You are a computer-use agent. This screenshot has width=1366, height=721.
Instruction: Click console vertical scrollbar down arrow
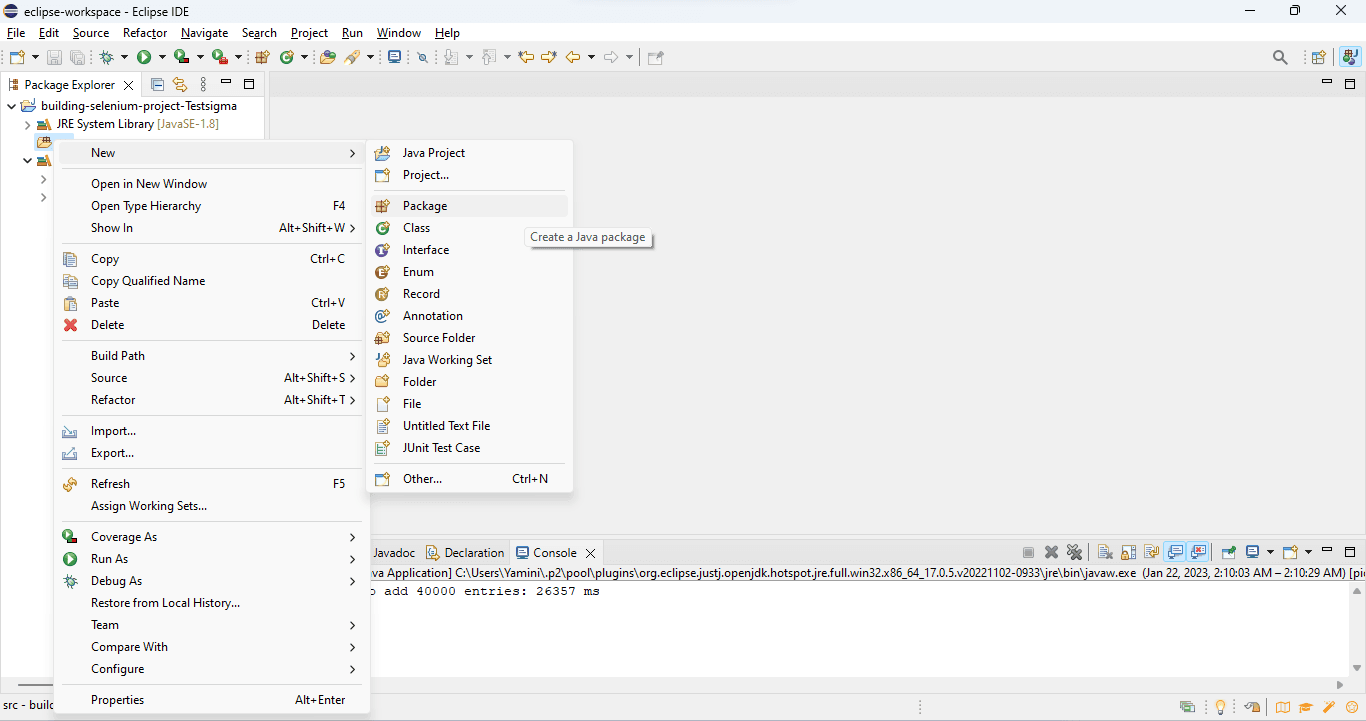(x=1357, y=668)
